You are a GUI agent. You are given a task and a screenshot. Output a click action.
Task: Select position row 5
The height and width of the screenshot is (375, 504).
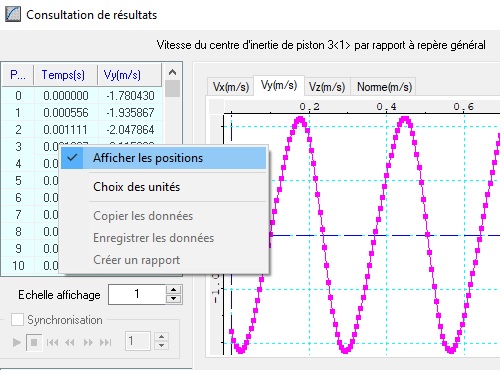(18, 181)
